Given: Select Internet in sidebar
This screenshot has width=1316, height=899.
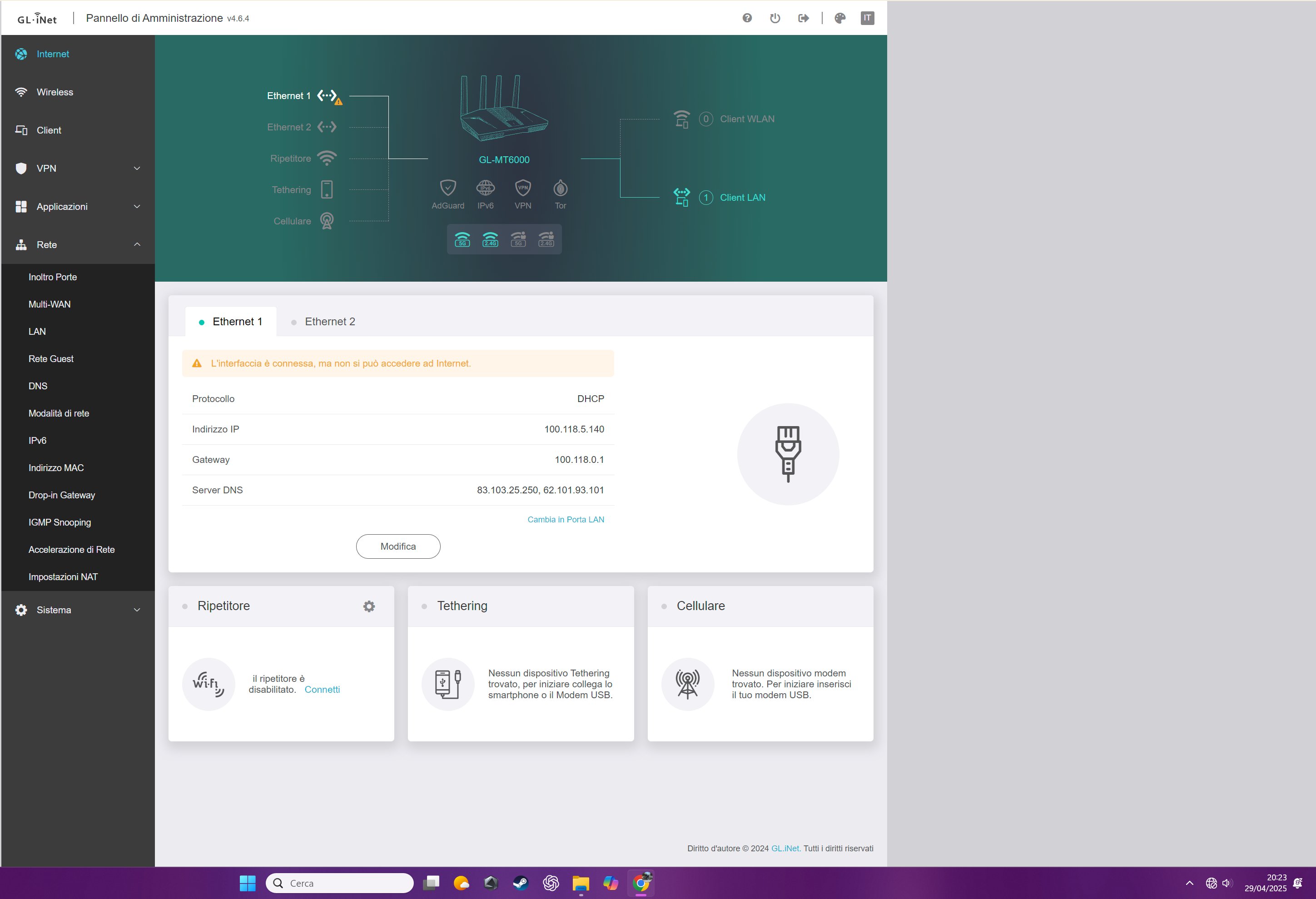Looking at the screenshot, I should [78, 54].
